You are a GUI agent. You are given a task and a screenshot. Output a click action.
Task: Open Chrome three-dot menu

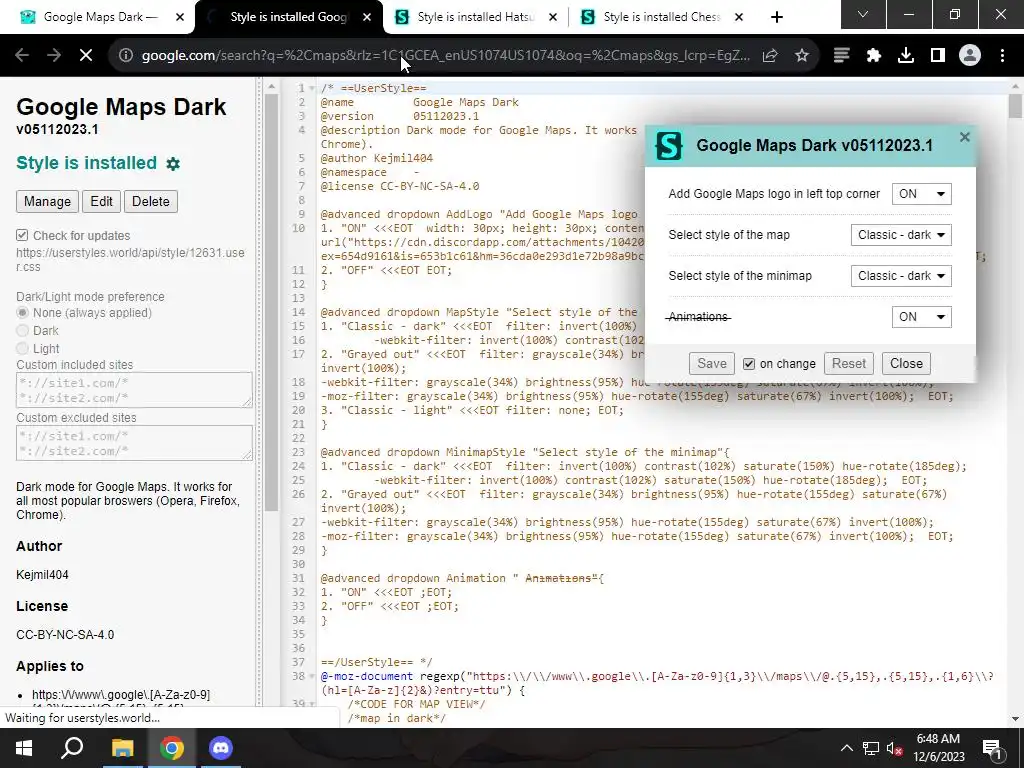click(x=1002, y=56)
